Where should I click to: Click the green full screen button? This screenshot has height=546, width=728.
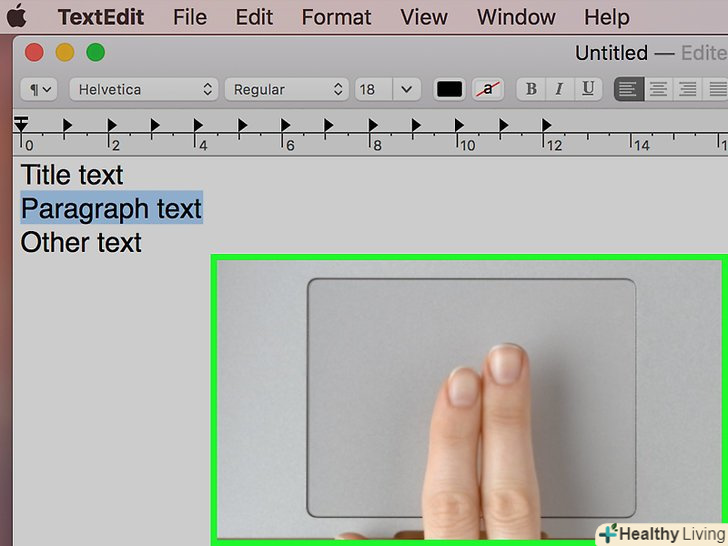(x=96, y=52)
